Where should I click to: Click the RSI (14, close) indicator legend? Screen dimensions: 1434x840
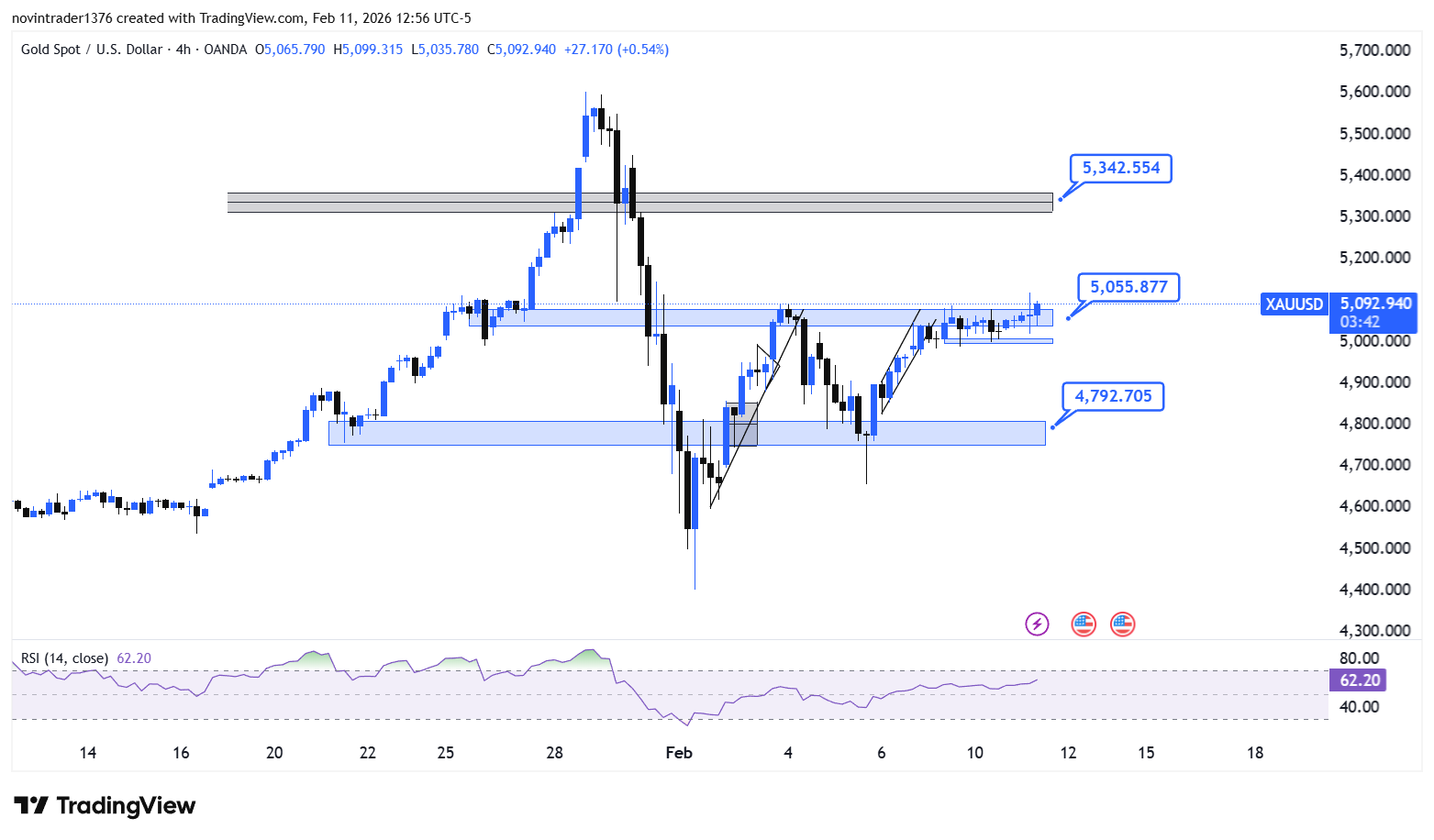(65, 658)
